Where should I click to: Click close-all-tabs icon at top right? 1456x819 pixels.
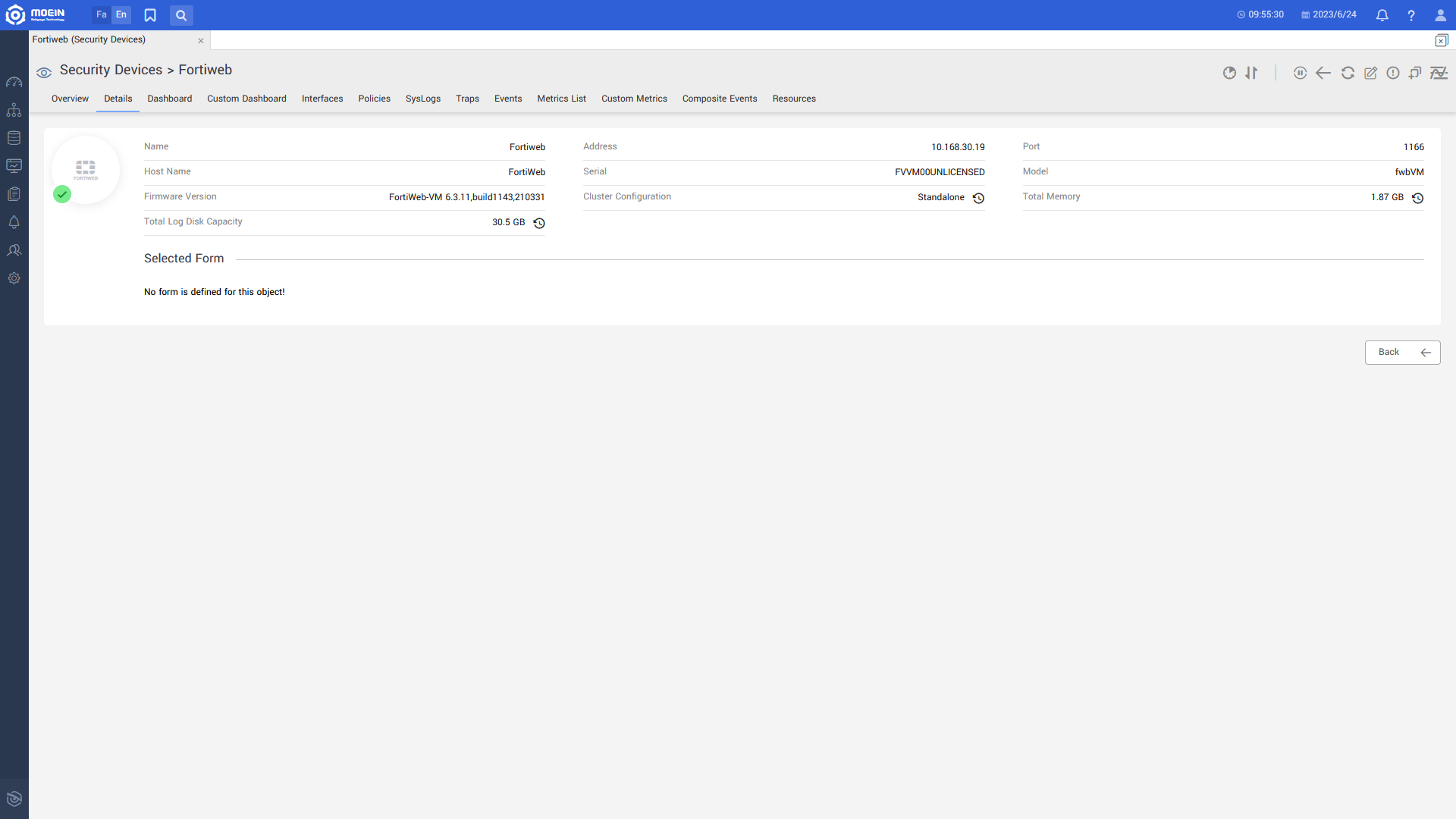coord(1442,40)
